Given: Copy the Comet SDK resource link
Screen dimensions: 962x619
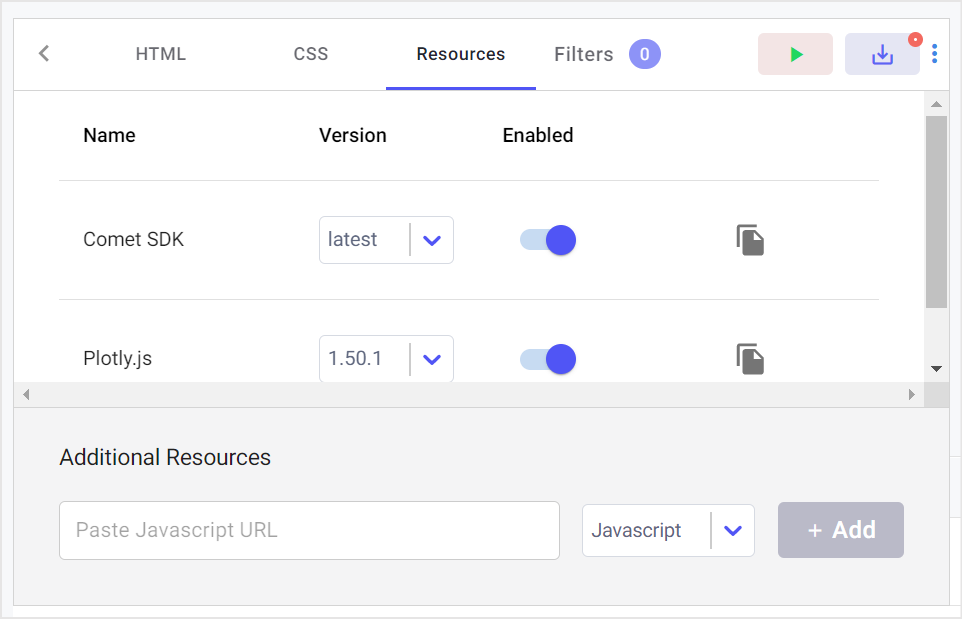Looking at the screenshot, I should pos(750,240).
